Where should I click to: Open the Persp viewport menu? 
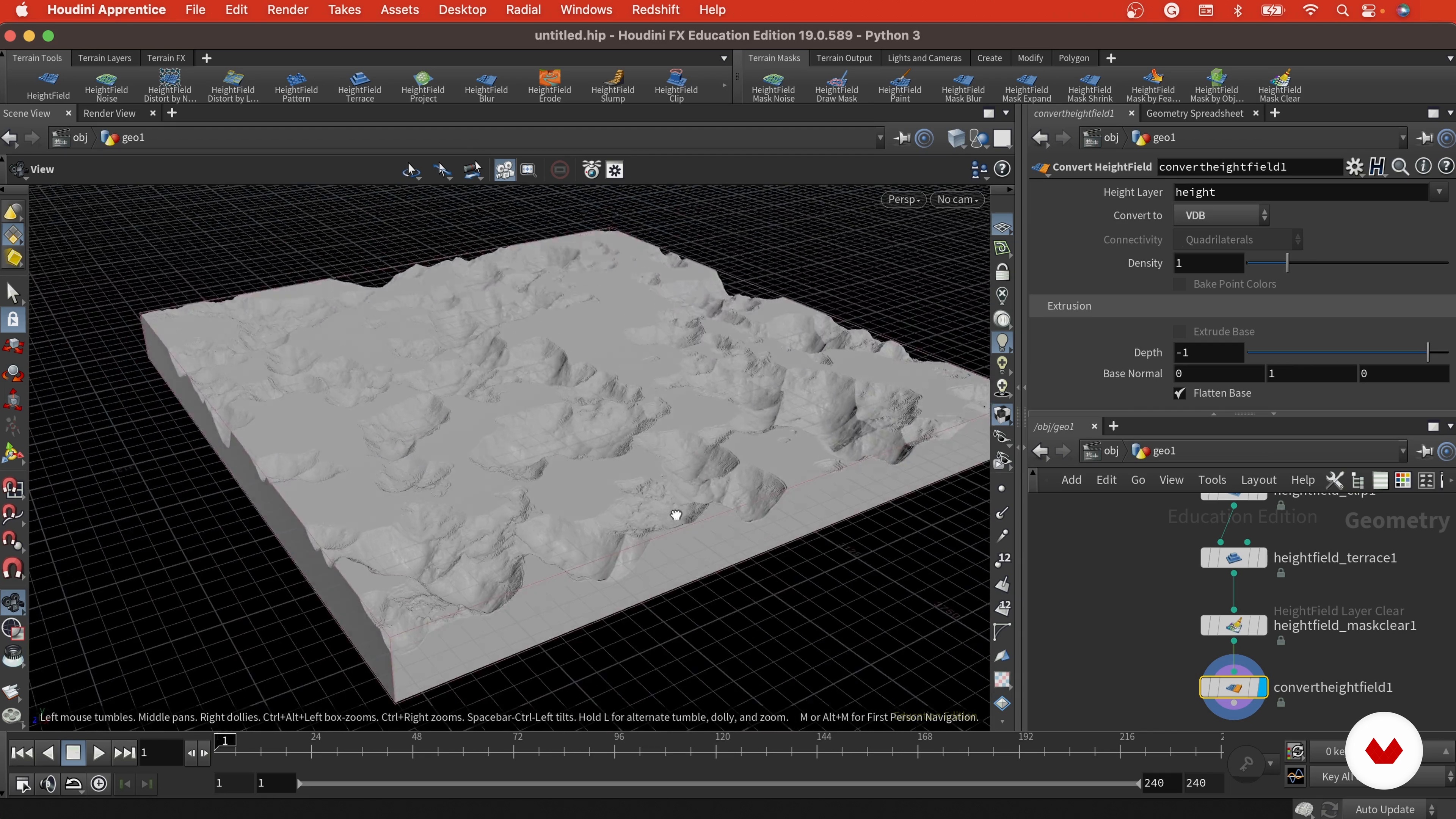coord(903,199)
